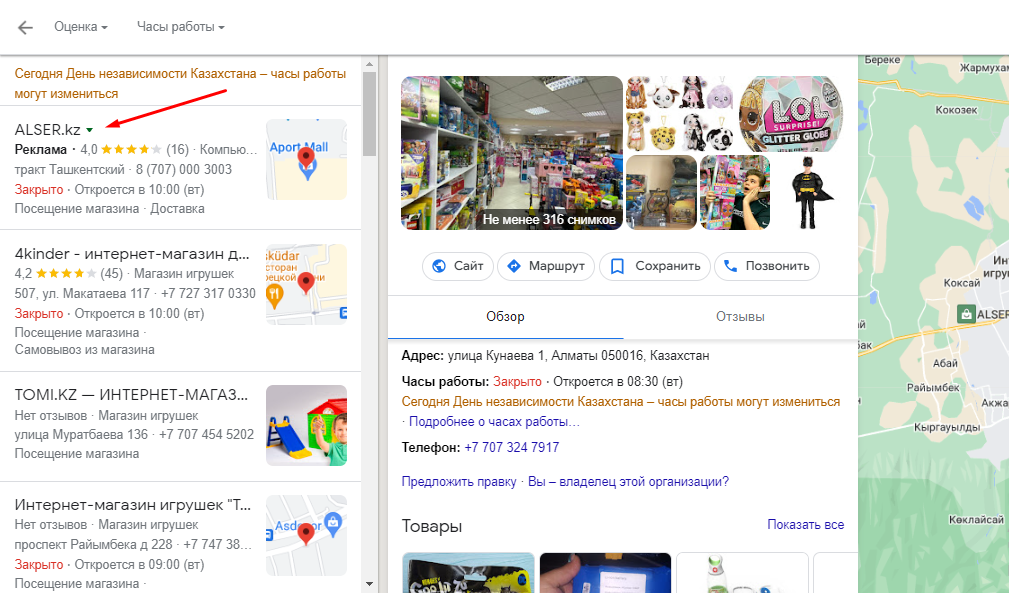Click the Маршрут directions button
1009x593 pixels.
(x=546, y=266)
